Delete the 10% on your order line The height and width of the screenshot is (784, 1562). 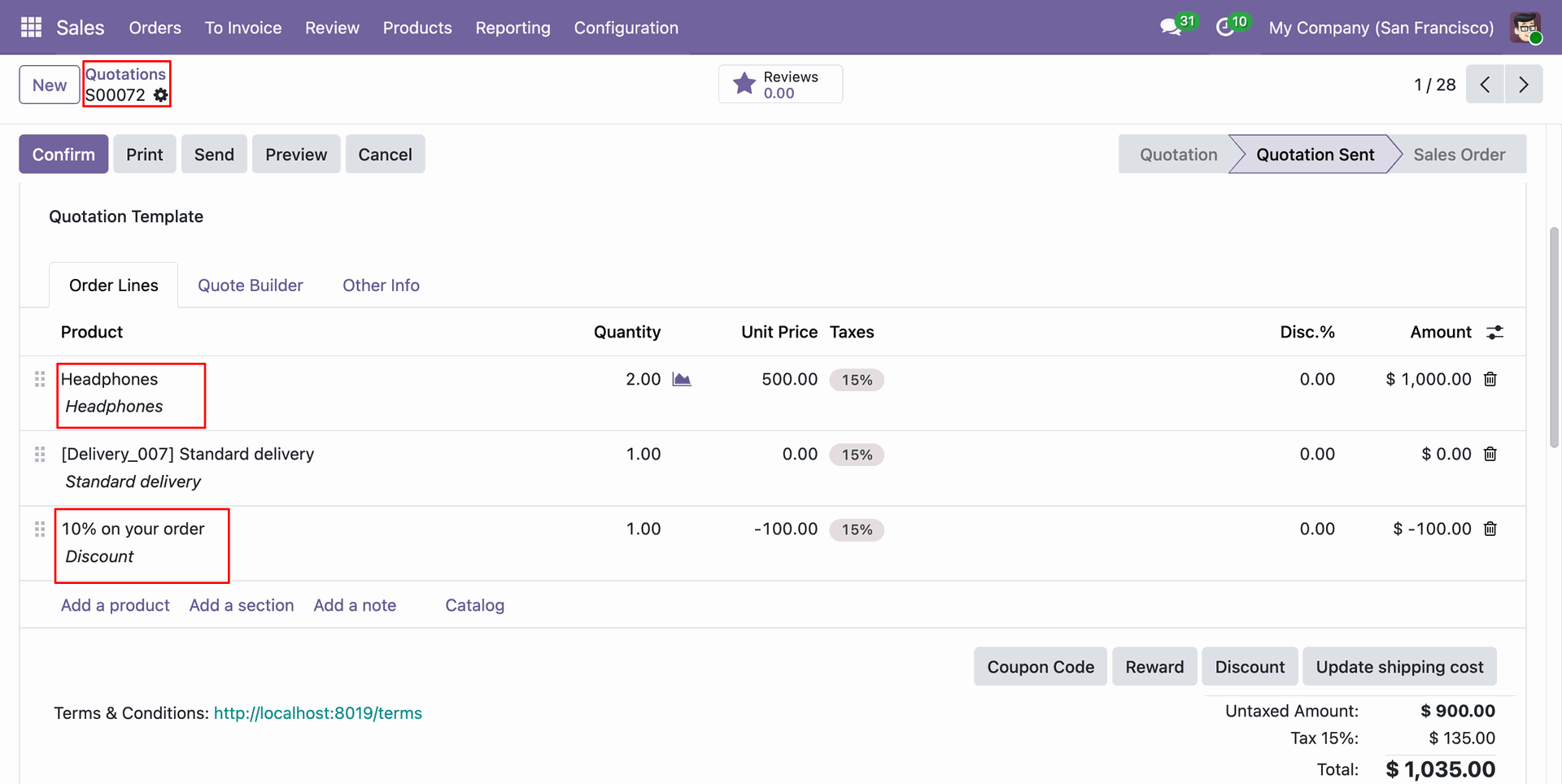point(1490,529)
